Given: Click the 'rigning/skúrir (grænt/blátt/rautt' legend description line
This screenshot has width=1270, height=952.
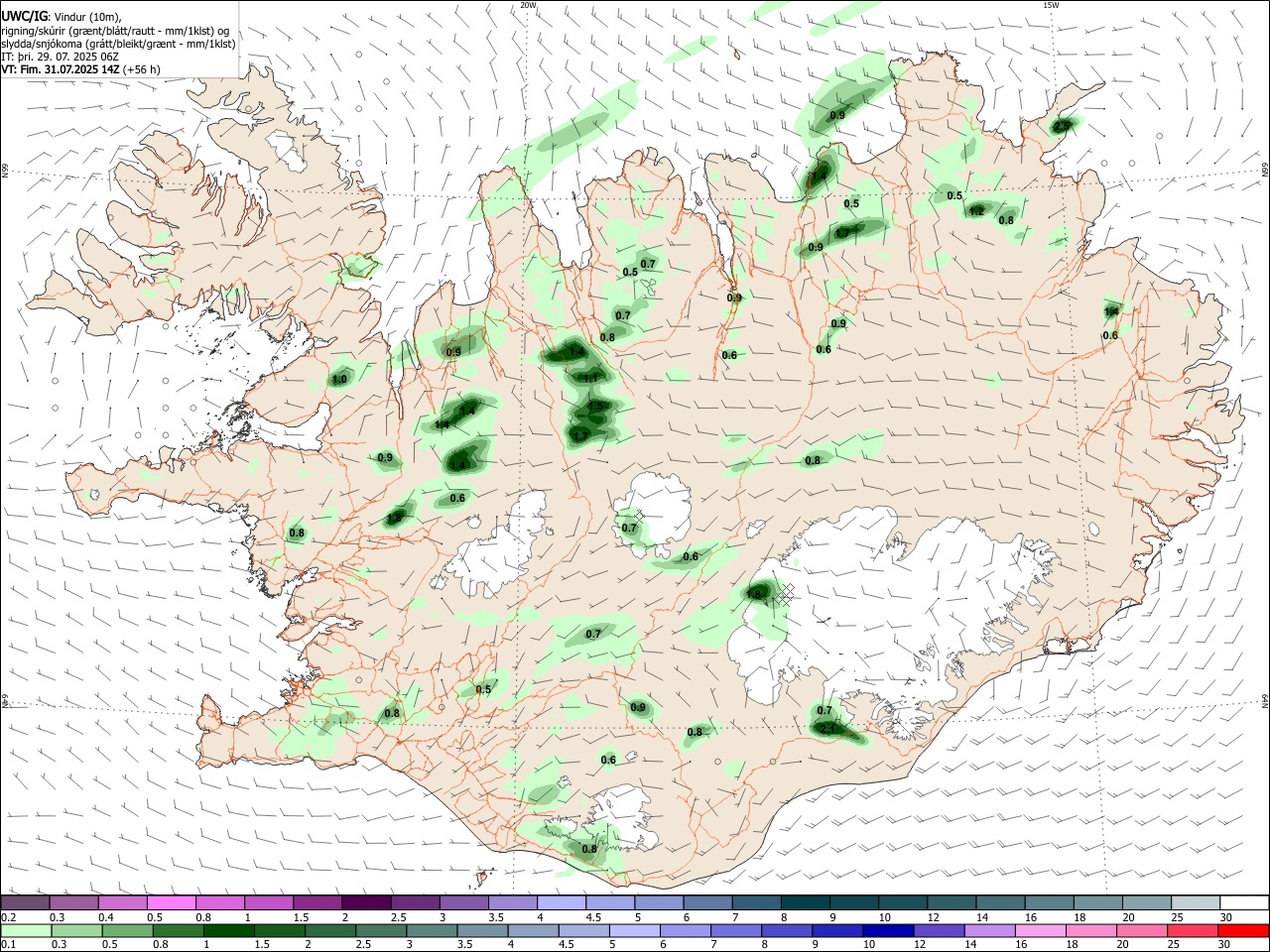Looking at the screenshot, I should (x=115, y=31).
